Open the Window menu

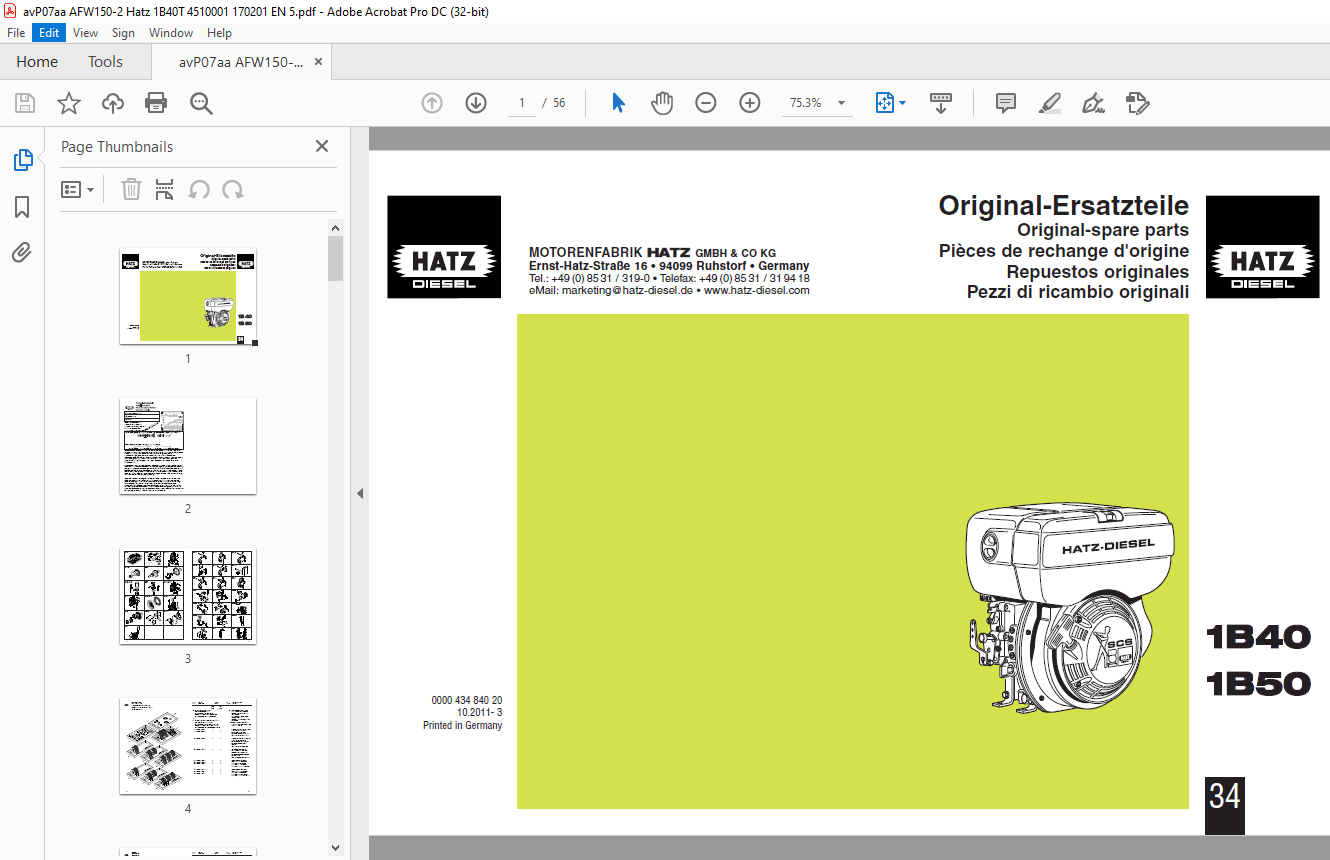tap(171, 33)
